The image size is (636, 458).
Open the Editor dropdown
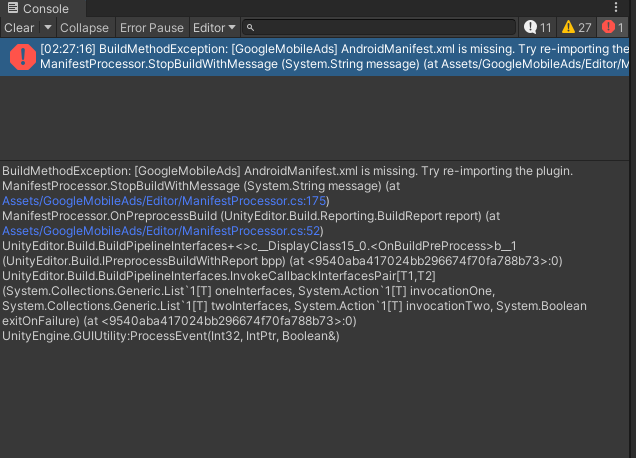(214, 28)
